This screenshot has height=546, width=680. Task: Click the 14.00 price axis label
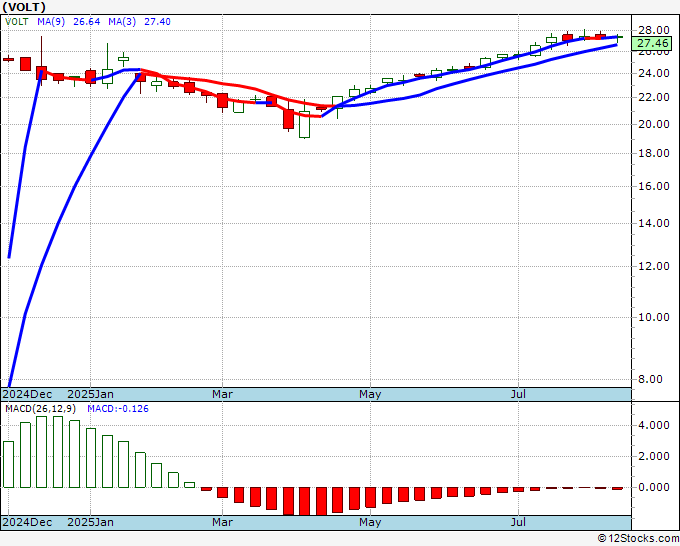654,223
